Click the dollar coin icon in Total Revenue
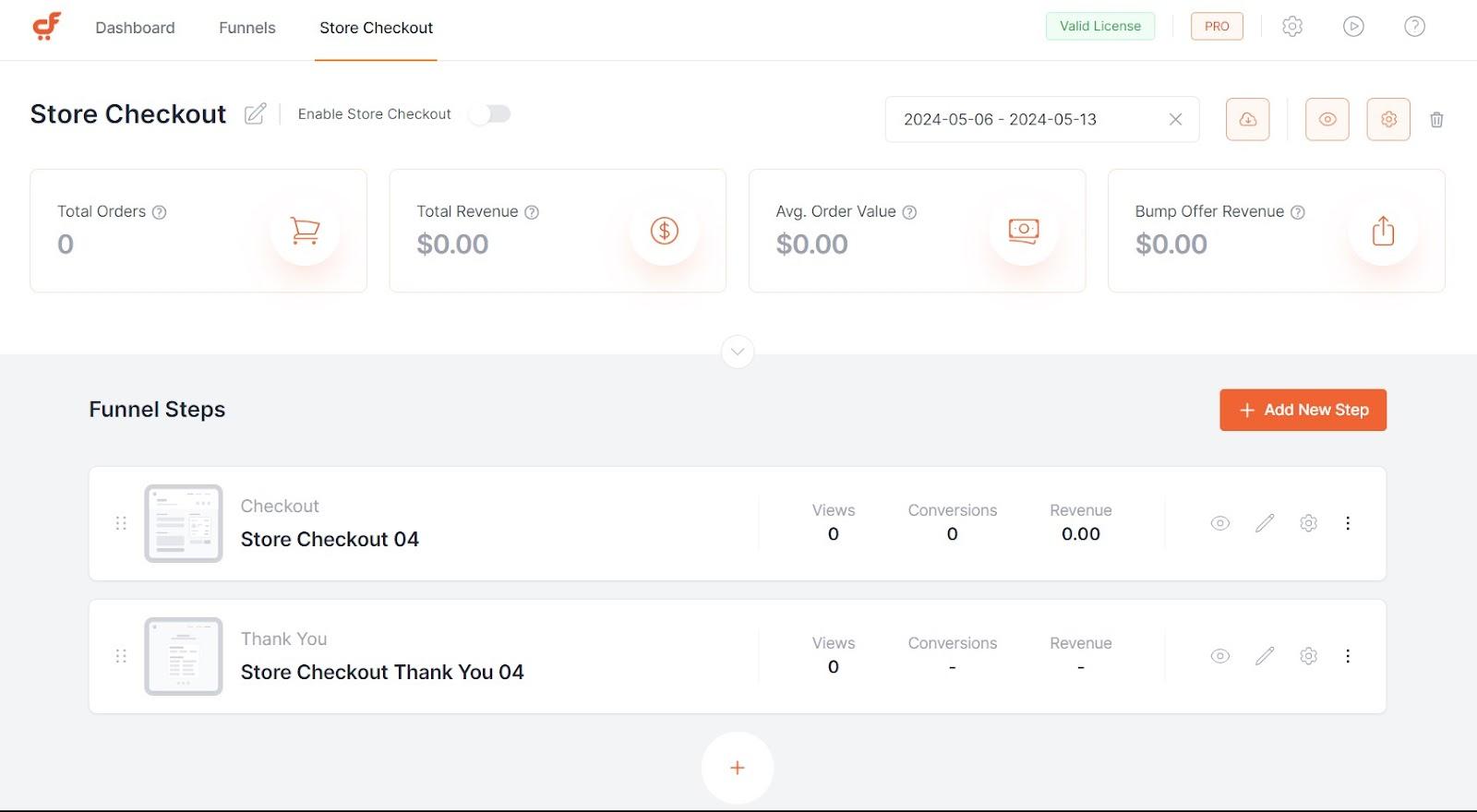1477x812 pixels. coord(665,231)
